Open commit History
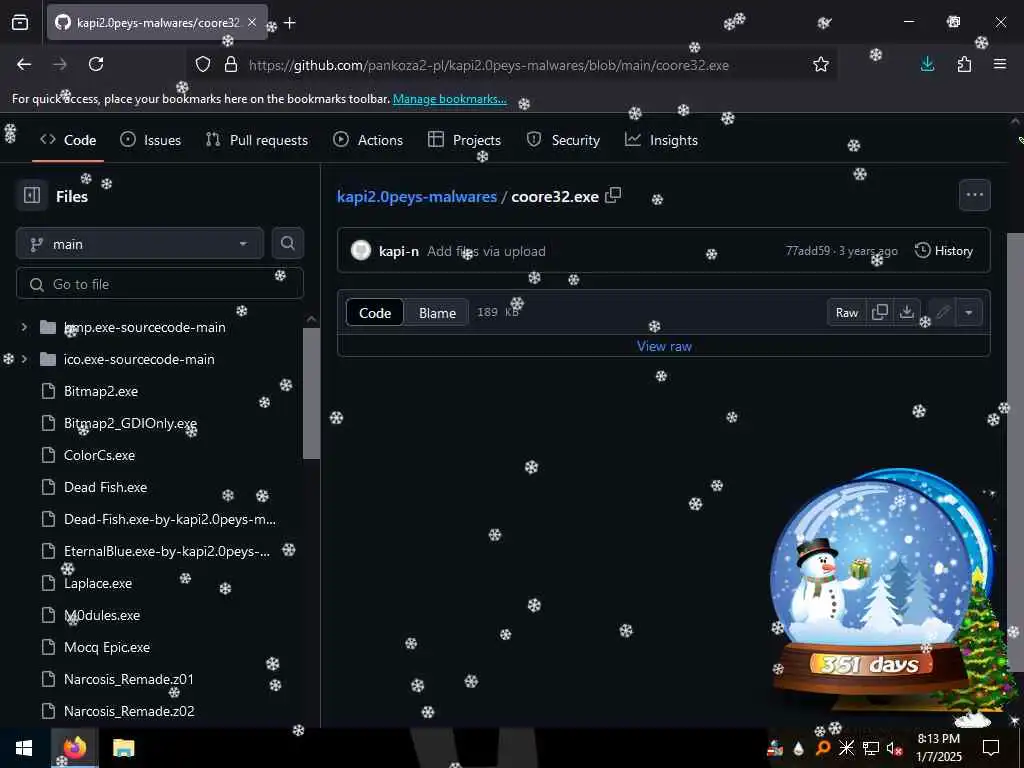 pyautogui.click(x=944, y=250)
